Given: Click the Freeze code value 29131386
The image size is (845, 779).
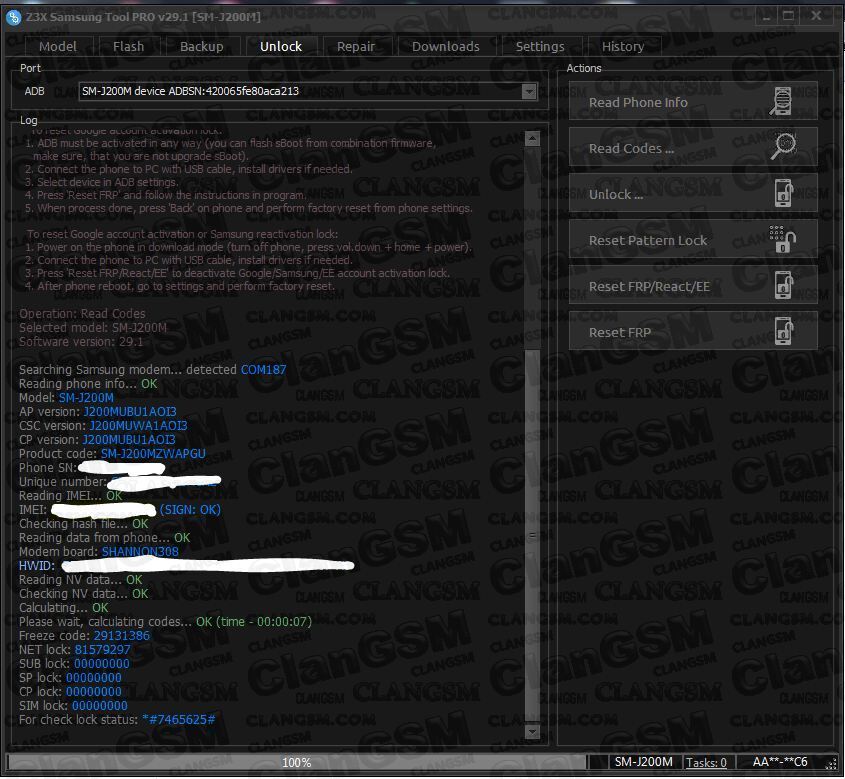Looking at the screenshot, I should pyautogui.click(x=122, y=636).
